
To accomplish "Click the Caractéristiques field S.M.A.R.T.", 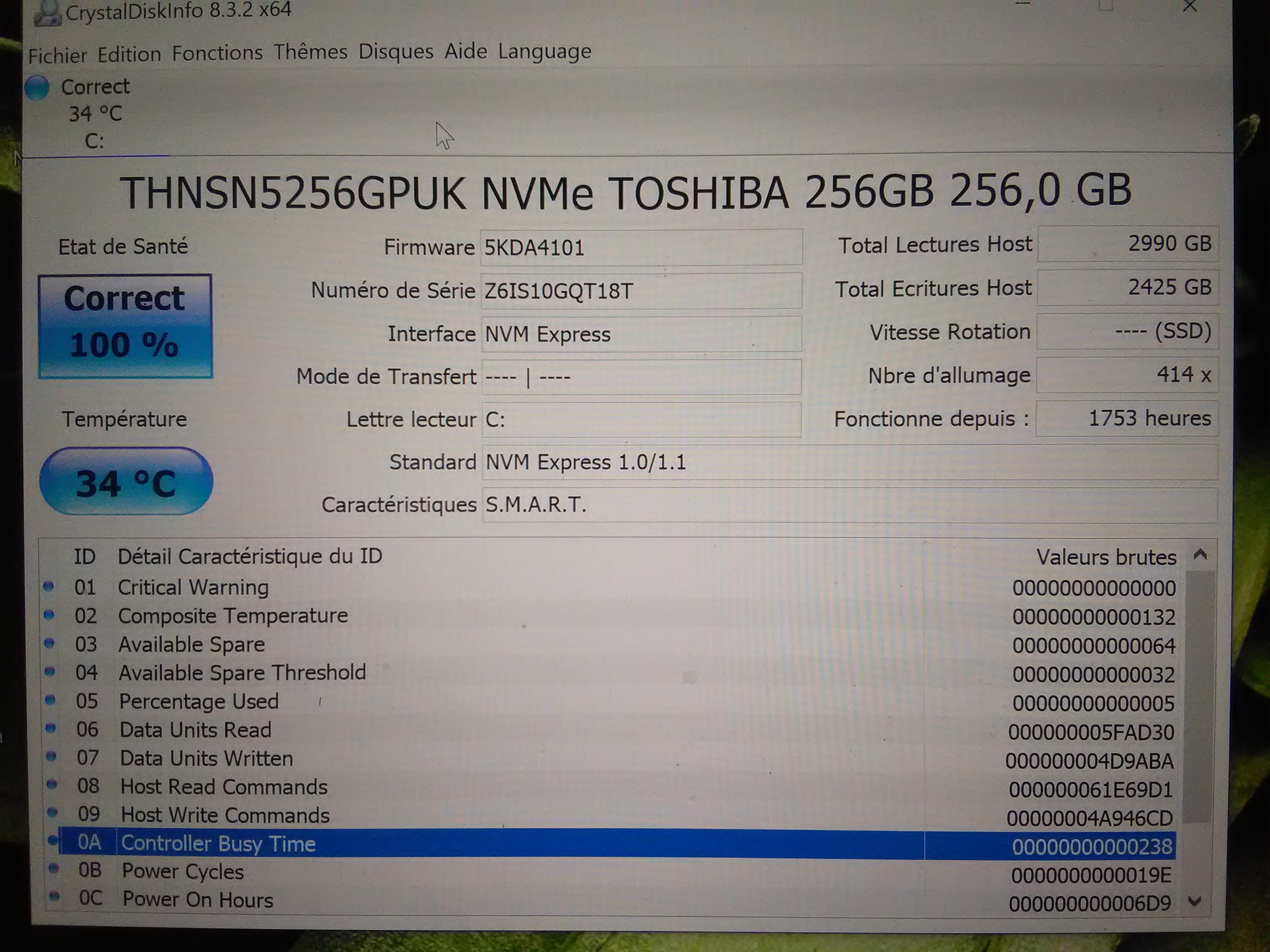I will click(850, 505).
